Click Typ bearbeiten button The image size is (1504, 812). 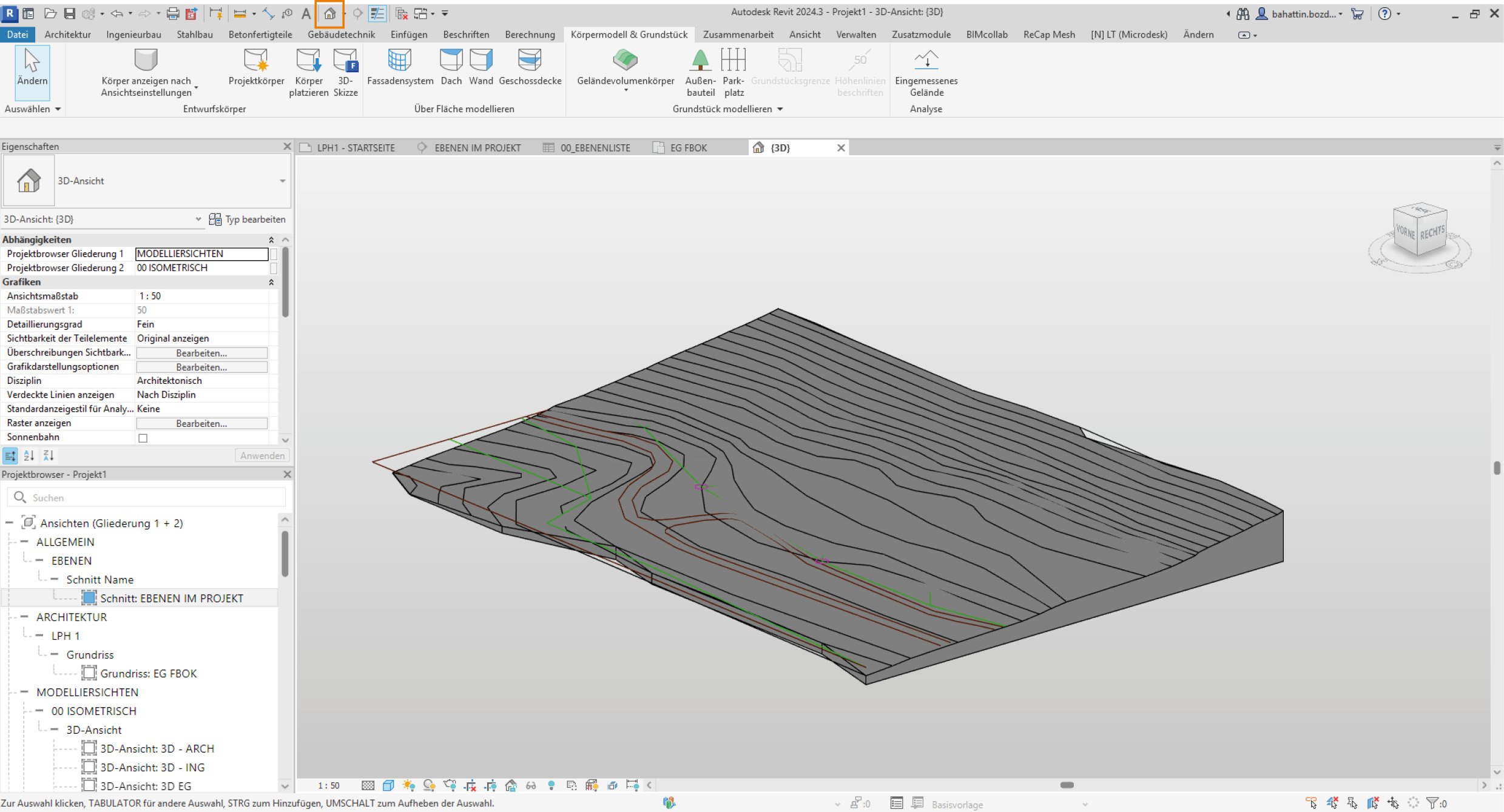(x=248, y=219)
